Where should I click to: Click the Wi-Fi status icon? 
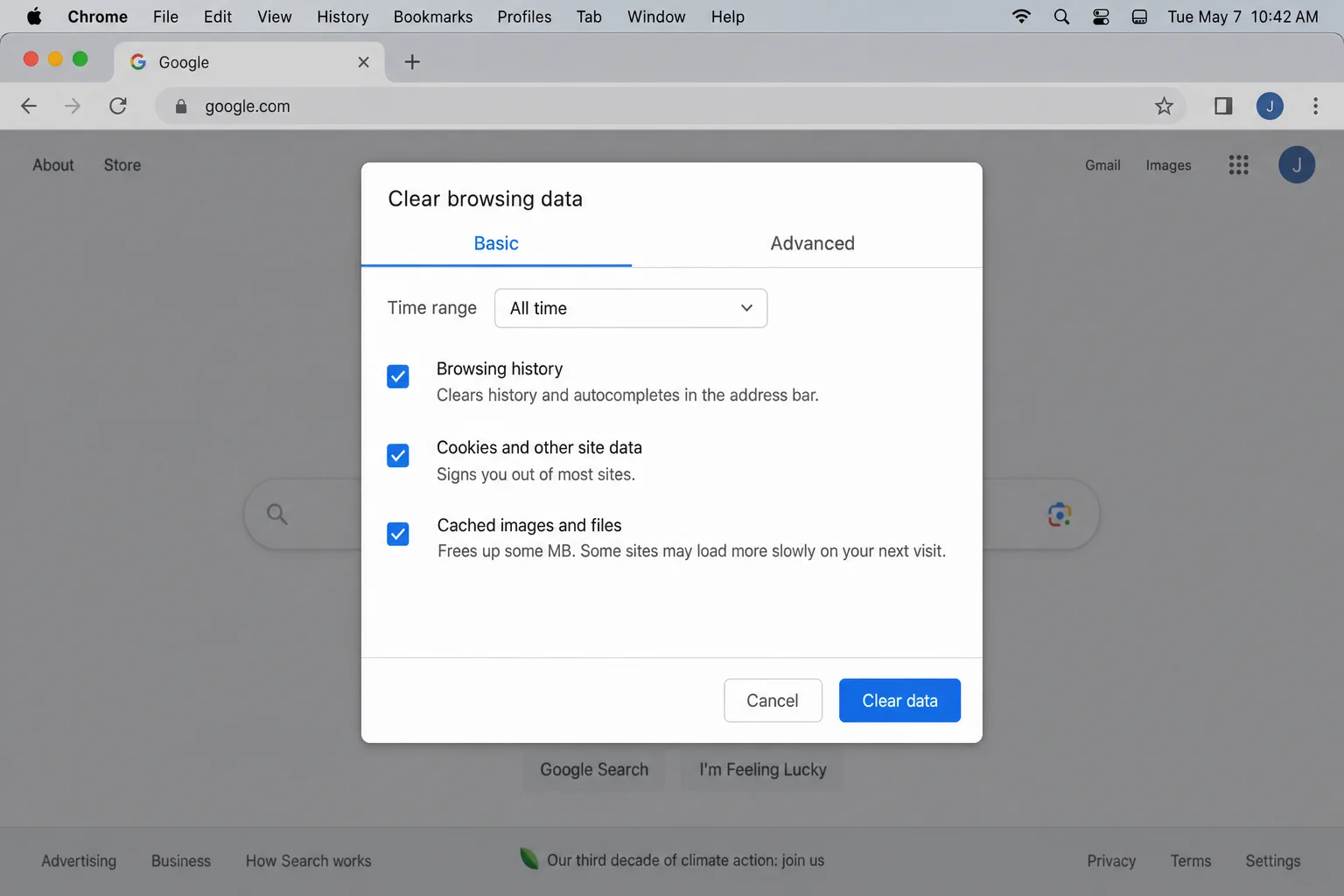(x=1021, y=17)
